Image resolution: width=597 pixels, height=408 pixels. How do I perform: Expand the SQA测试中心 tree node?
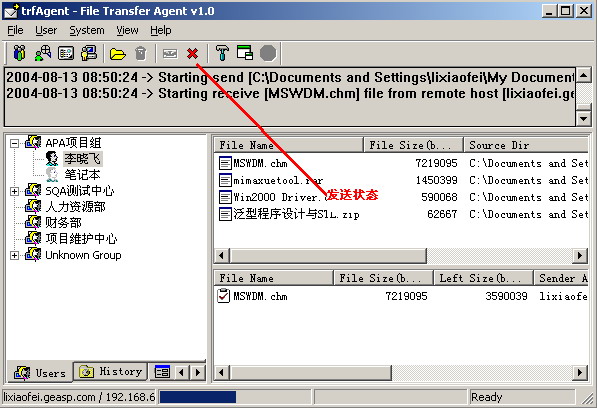coord(14,191)
